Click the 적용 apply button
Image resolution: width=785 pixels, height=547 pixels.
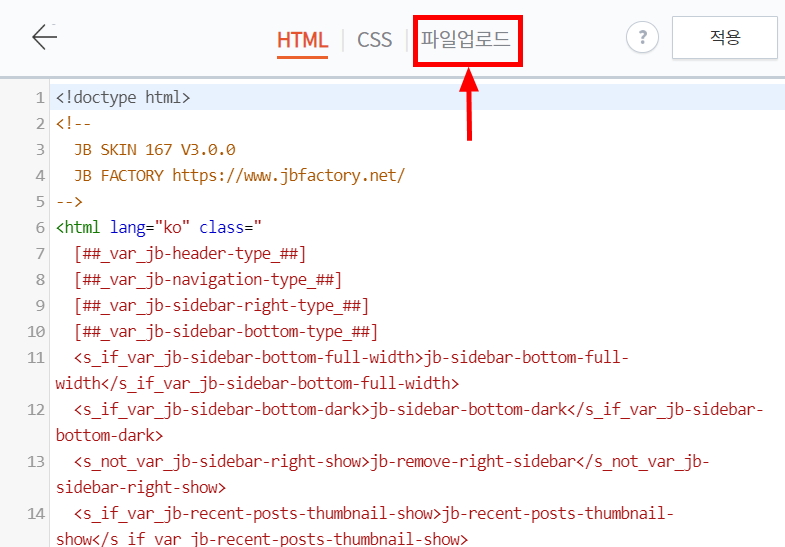coord(724,38)
